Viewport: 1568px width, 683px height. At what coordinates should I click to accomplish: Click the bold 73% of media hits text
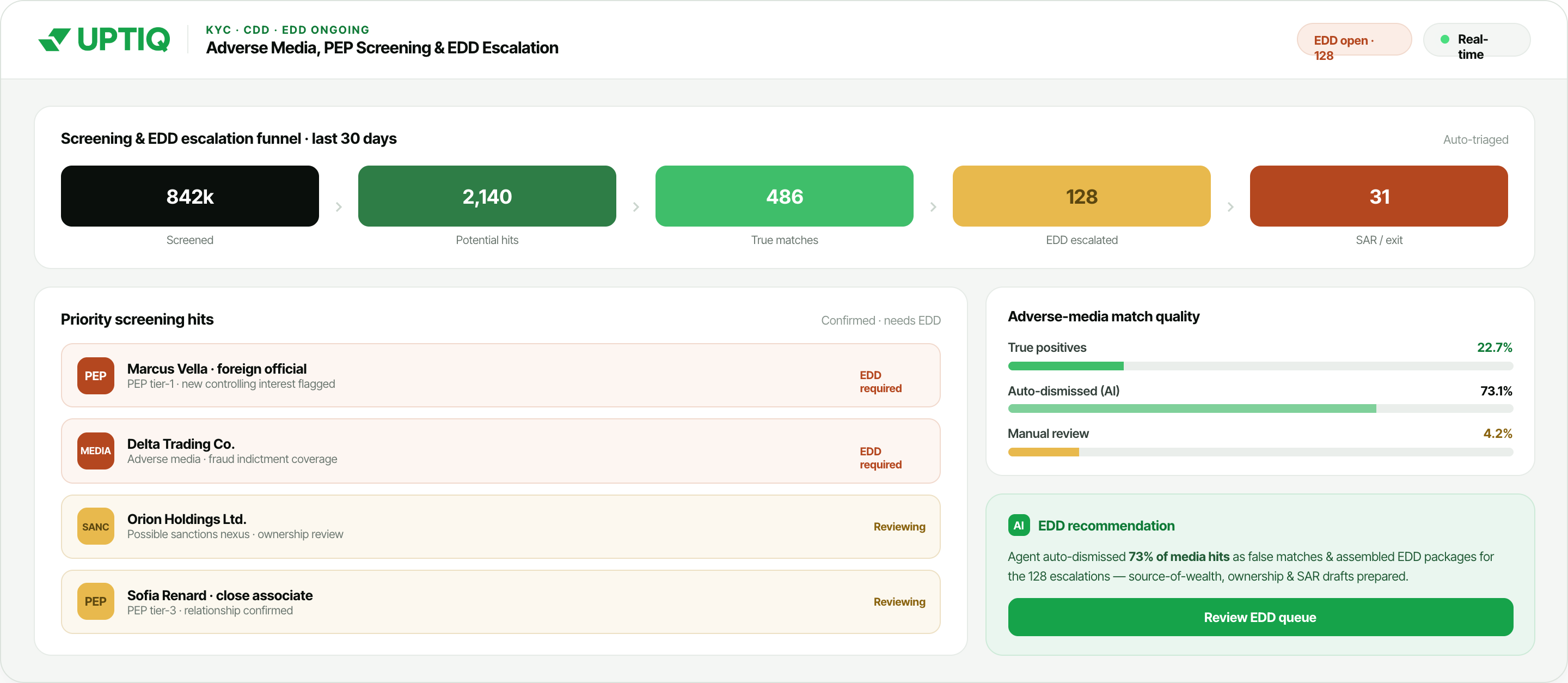coord(1178,557)
